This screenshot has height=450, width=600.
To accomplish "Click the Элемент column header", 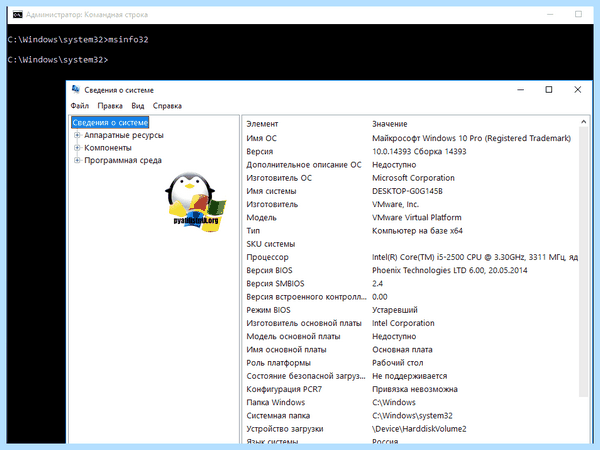I will click(262, 124).
